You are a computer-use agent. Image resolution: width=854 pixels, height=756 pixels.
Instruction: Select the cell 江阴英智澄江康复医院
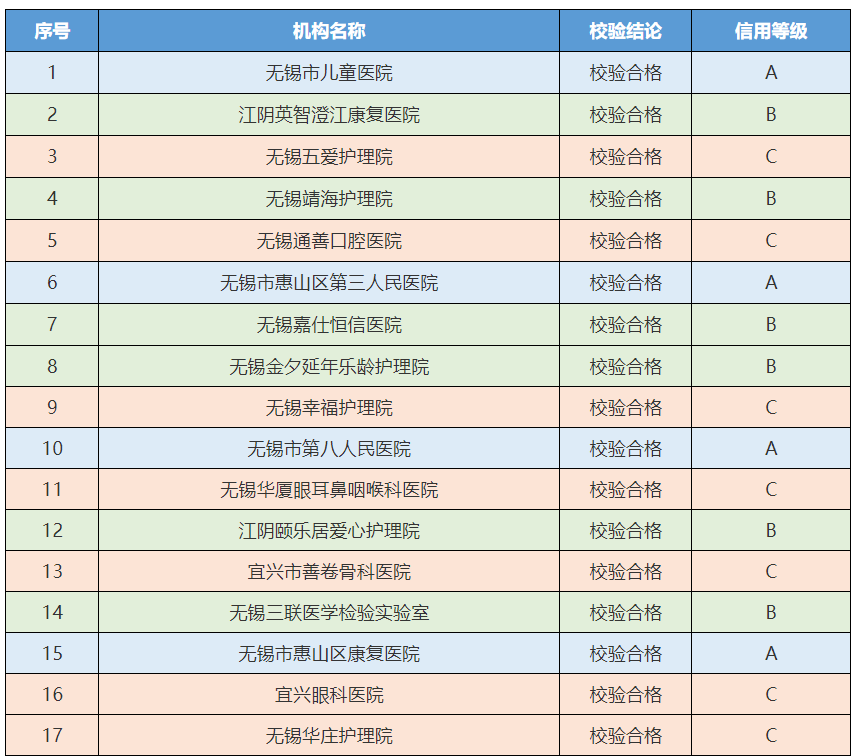(x=329, y=114)
